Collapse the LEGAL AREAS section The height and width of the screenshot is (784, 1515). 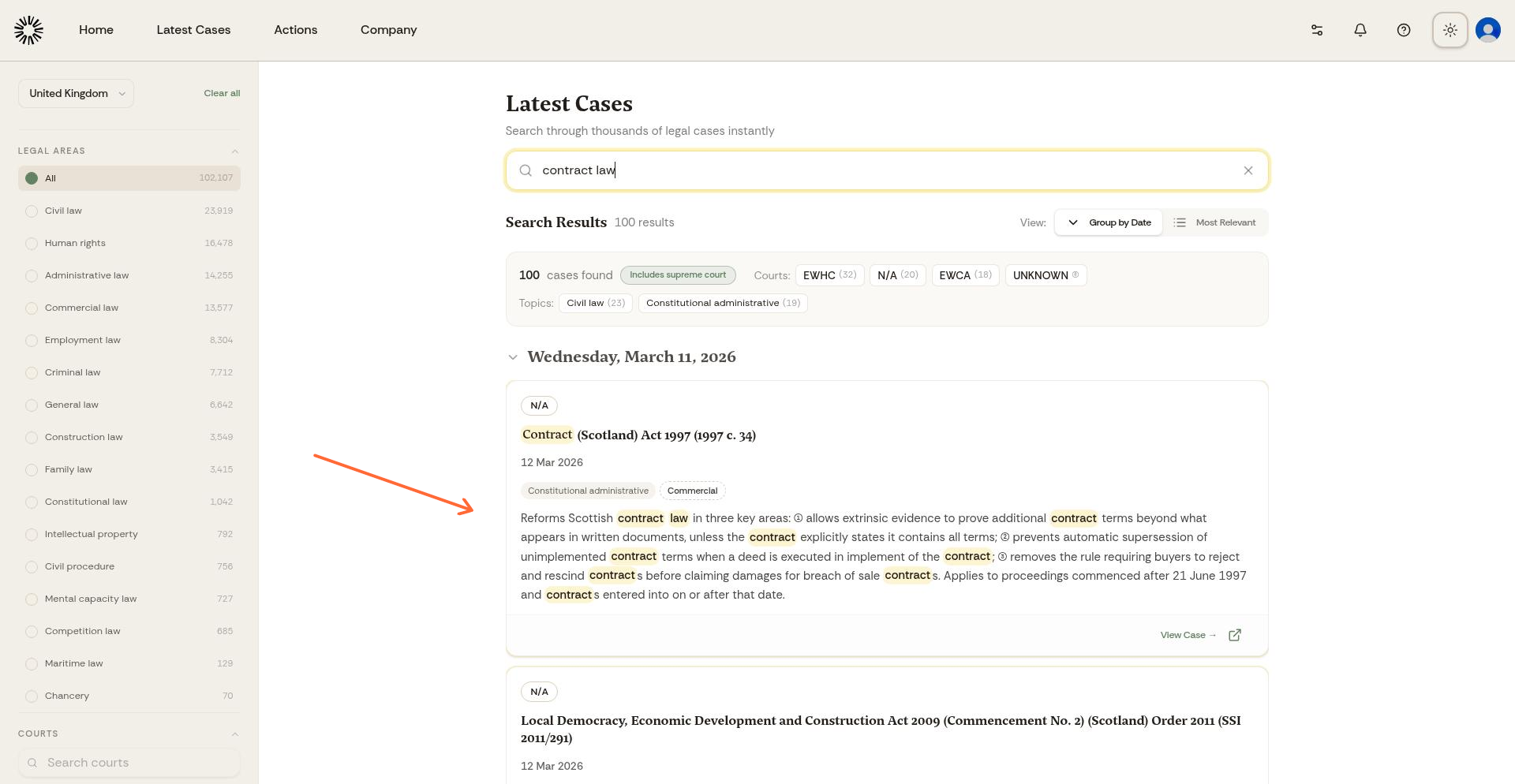coord(234,151)
